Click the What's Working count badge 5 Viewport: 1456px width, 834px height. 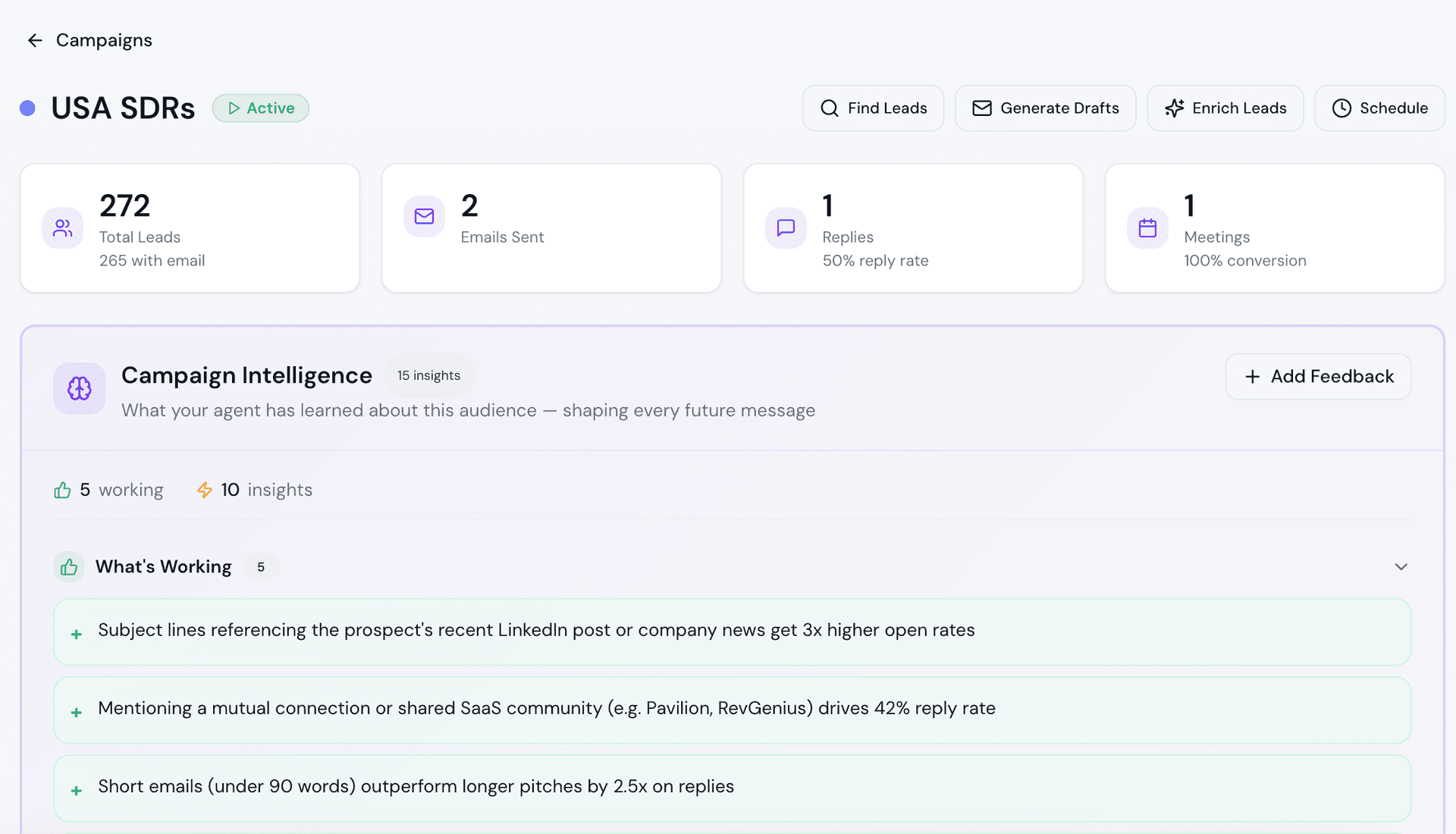(x=261, y=567)
